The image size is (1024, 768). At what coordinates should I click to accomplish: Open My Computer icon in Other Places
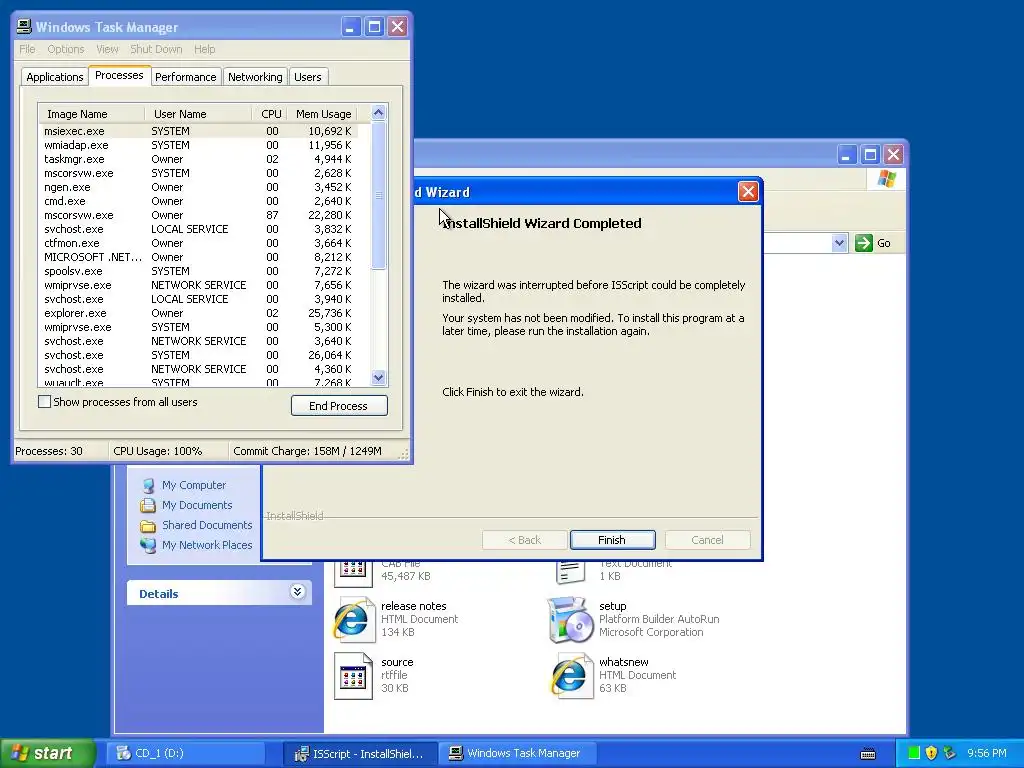click(148, 485)
